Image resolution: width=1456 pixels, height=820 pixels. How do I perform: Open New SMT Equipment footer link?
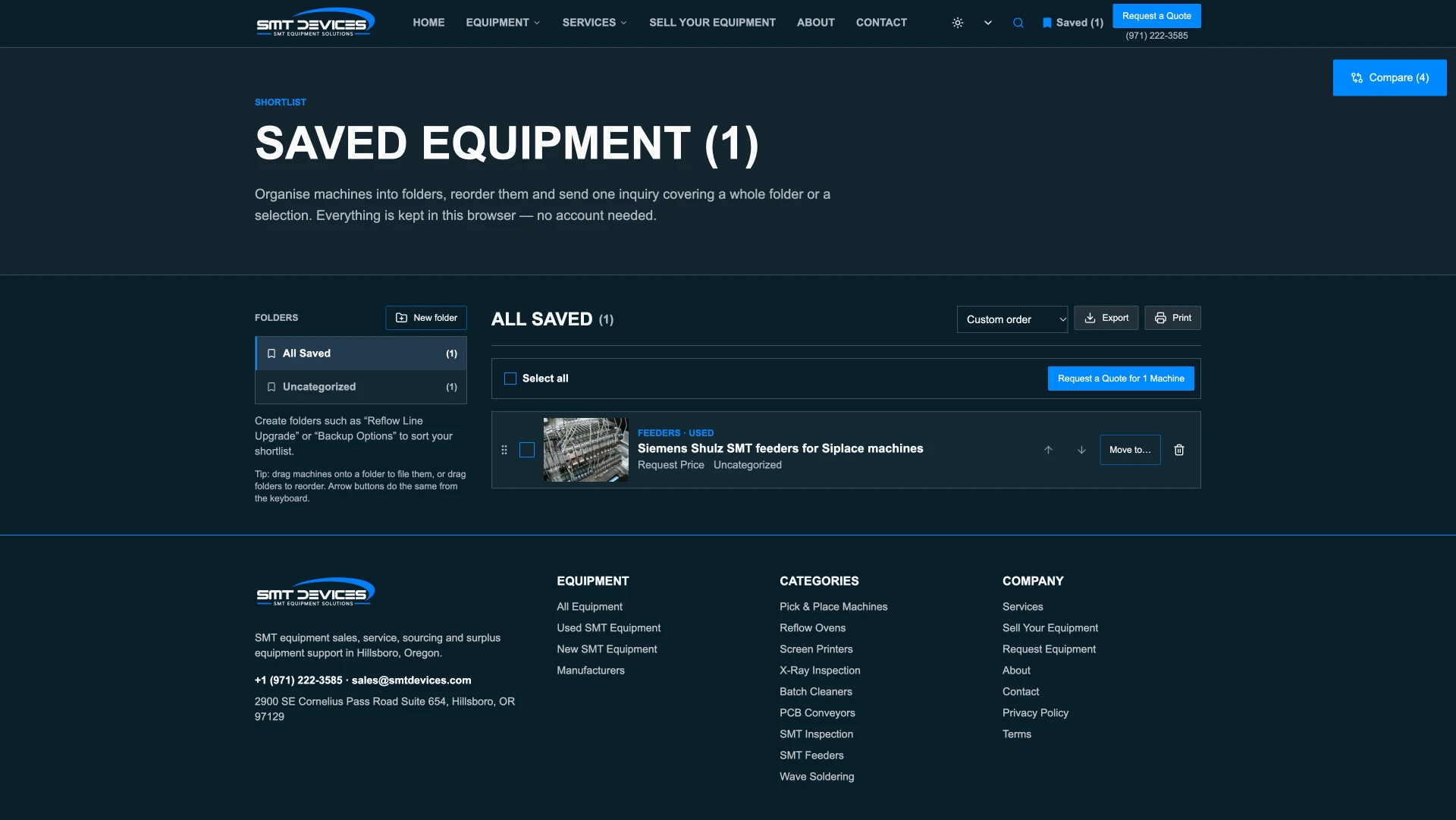point(607,649)
